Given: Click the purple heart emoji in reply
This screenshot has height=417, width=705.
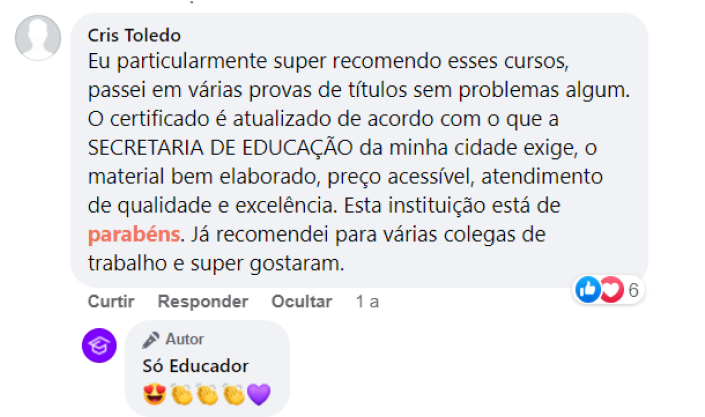Looking at the screenshot, I should pyautogui.click(x=259, y=395).
